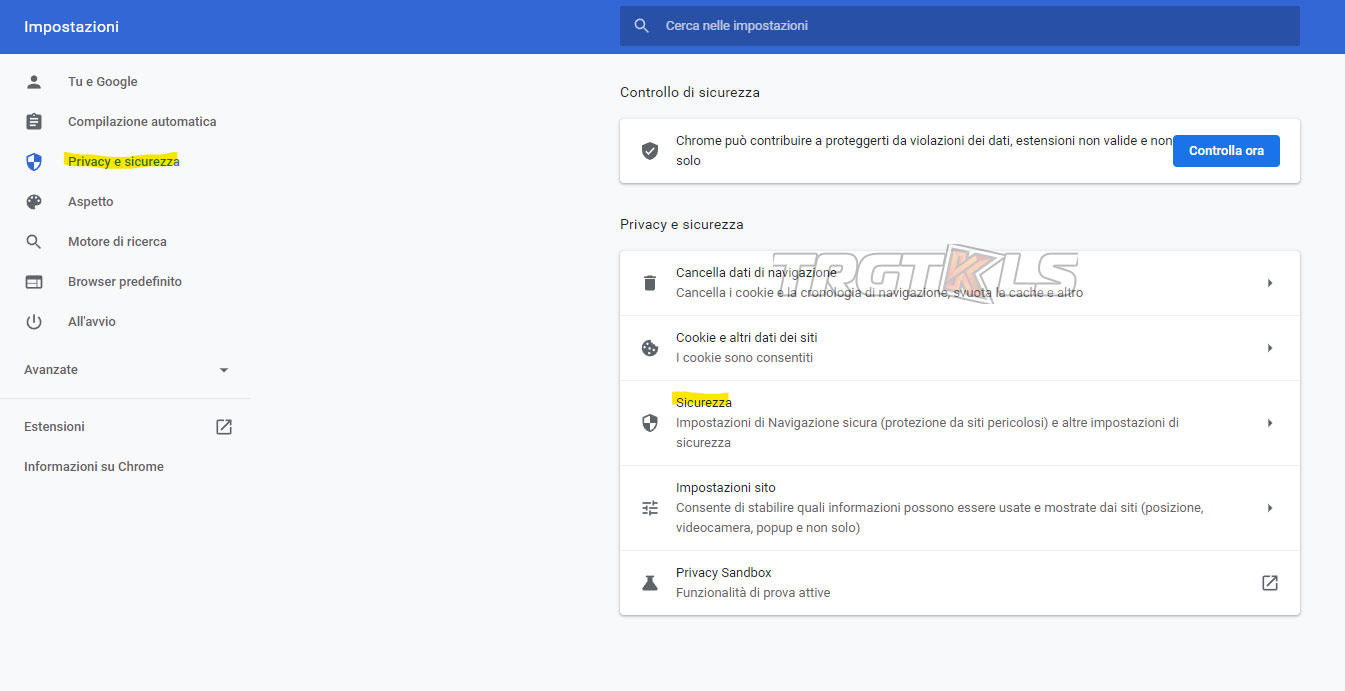Expand the Avanzate section arrow

tap(224, 370)
